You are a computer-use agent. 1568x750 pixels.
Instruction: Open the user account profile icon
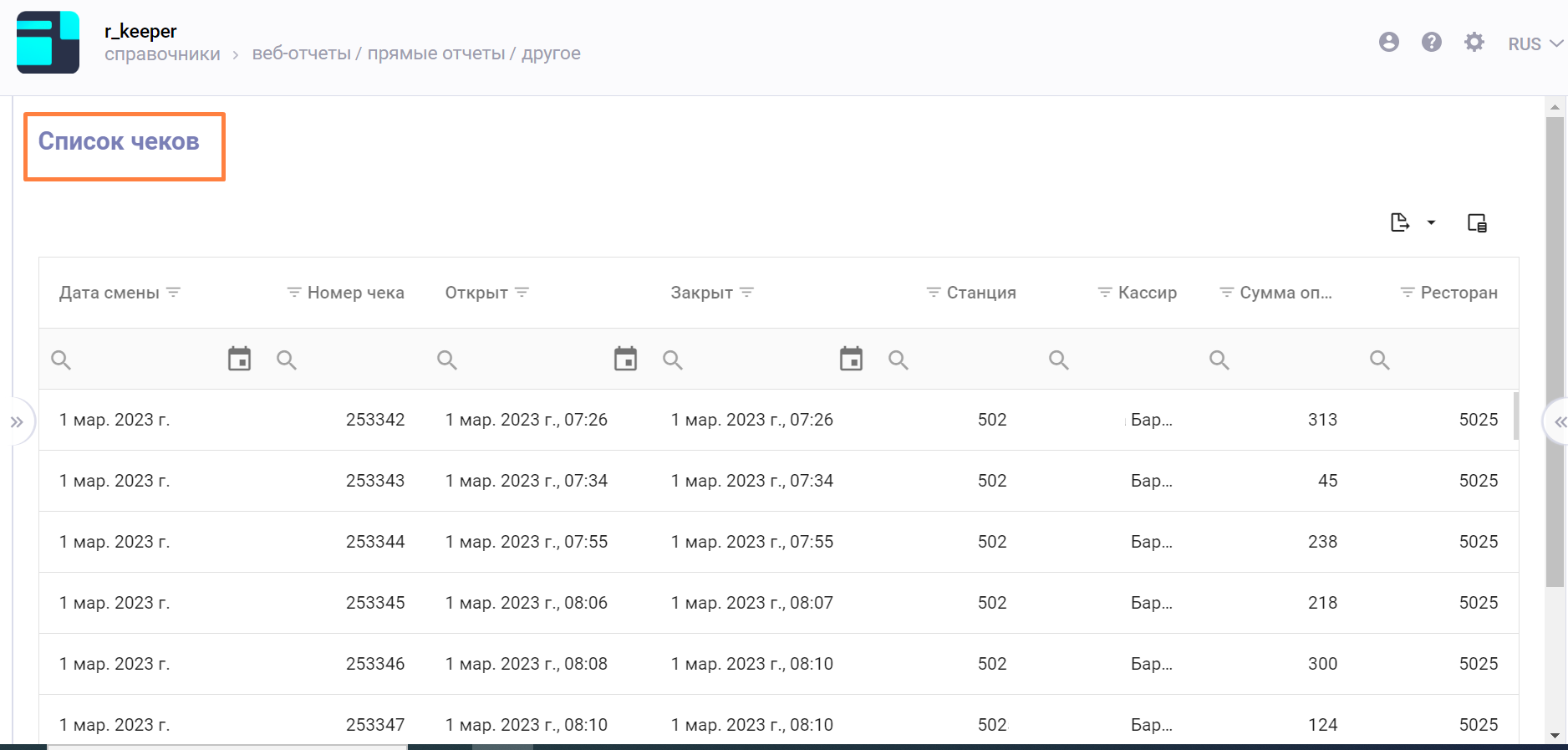tap(1388, 43)
